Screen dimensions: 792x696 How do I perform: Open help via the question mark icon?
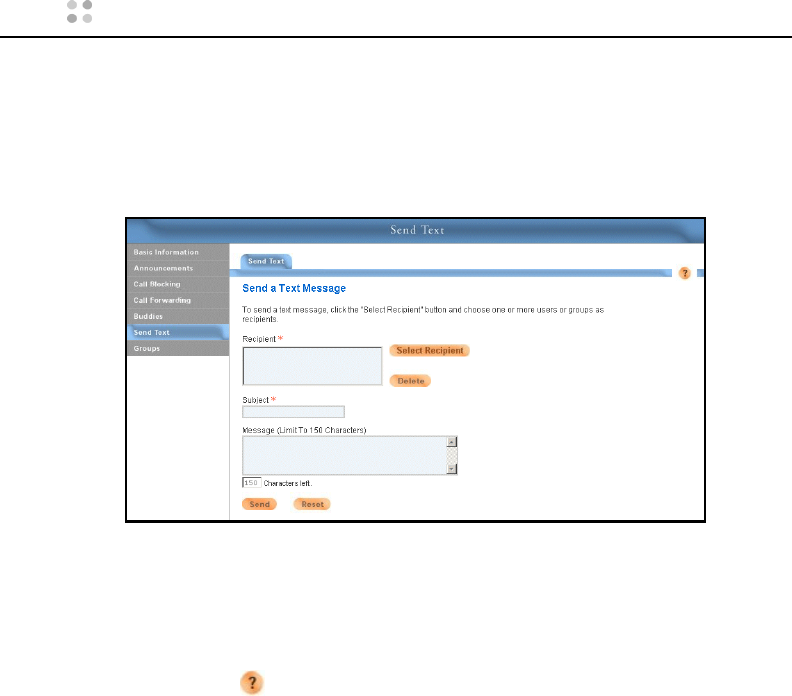pyautogui.click(x=684, y=273)
